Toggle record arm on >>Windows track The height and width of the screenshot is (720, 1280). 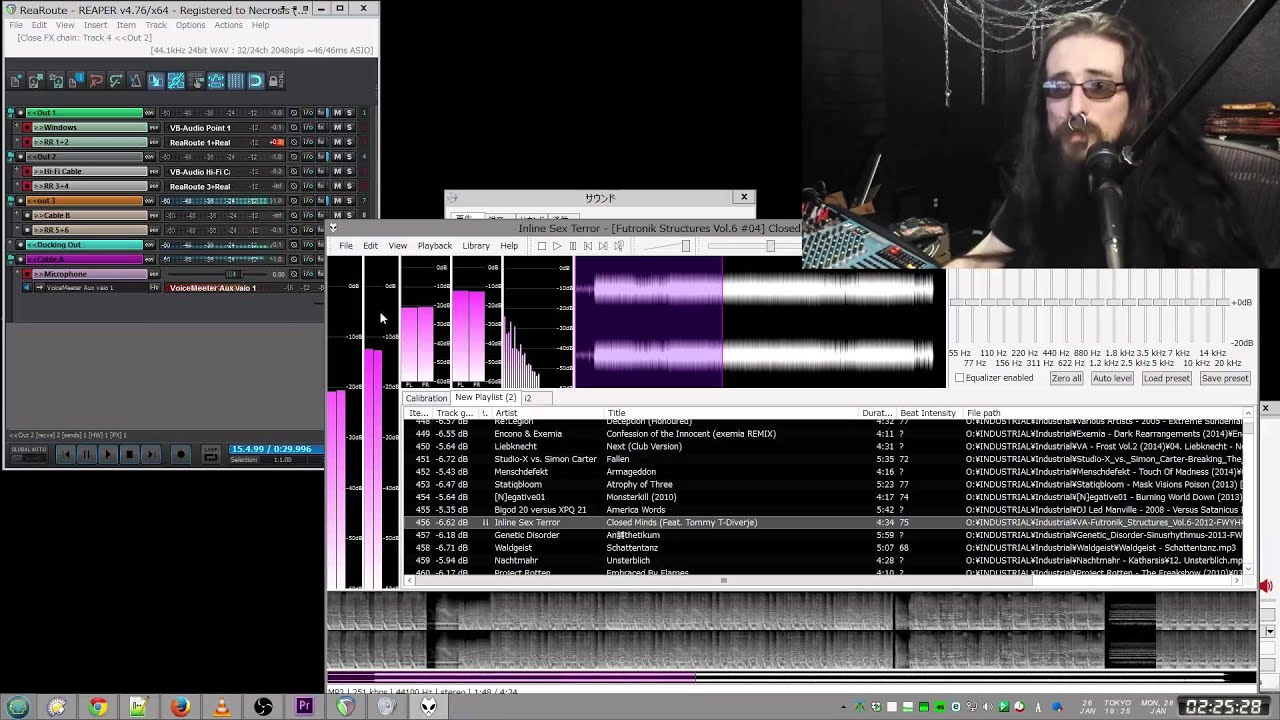click(x=27, y=127)
